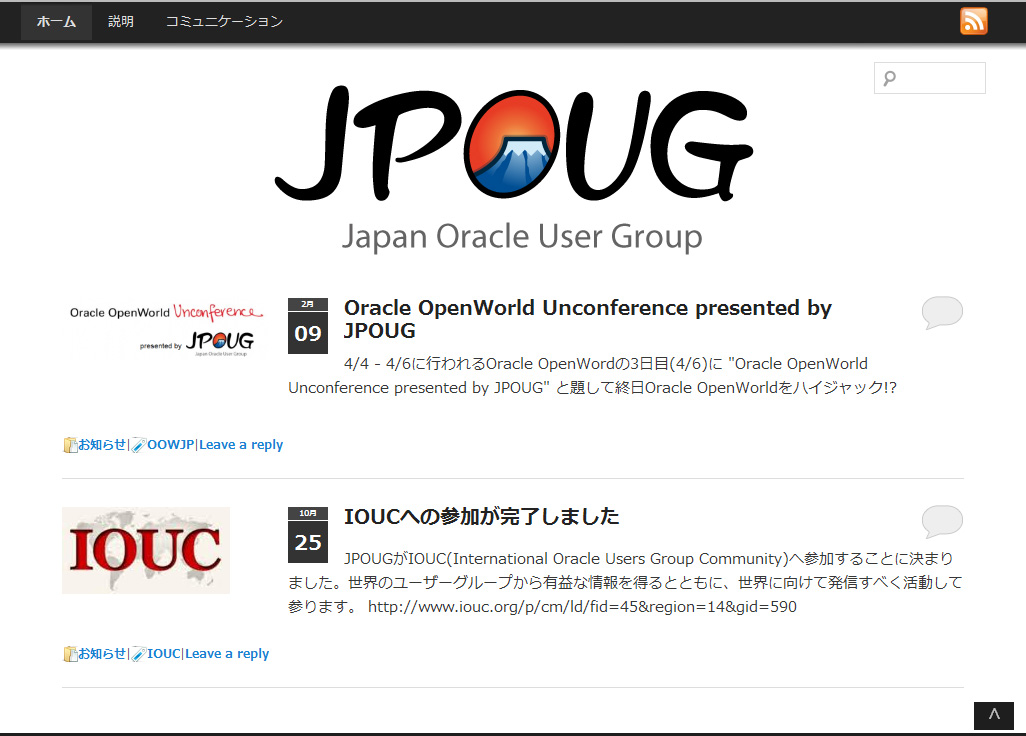This screenshot has width=1026, height=736.
Task: Click folder icon beside Unconference post category
Action: pyautogui.click(x=70, y=446)
